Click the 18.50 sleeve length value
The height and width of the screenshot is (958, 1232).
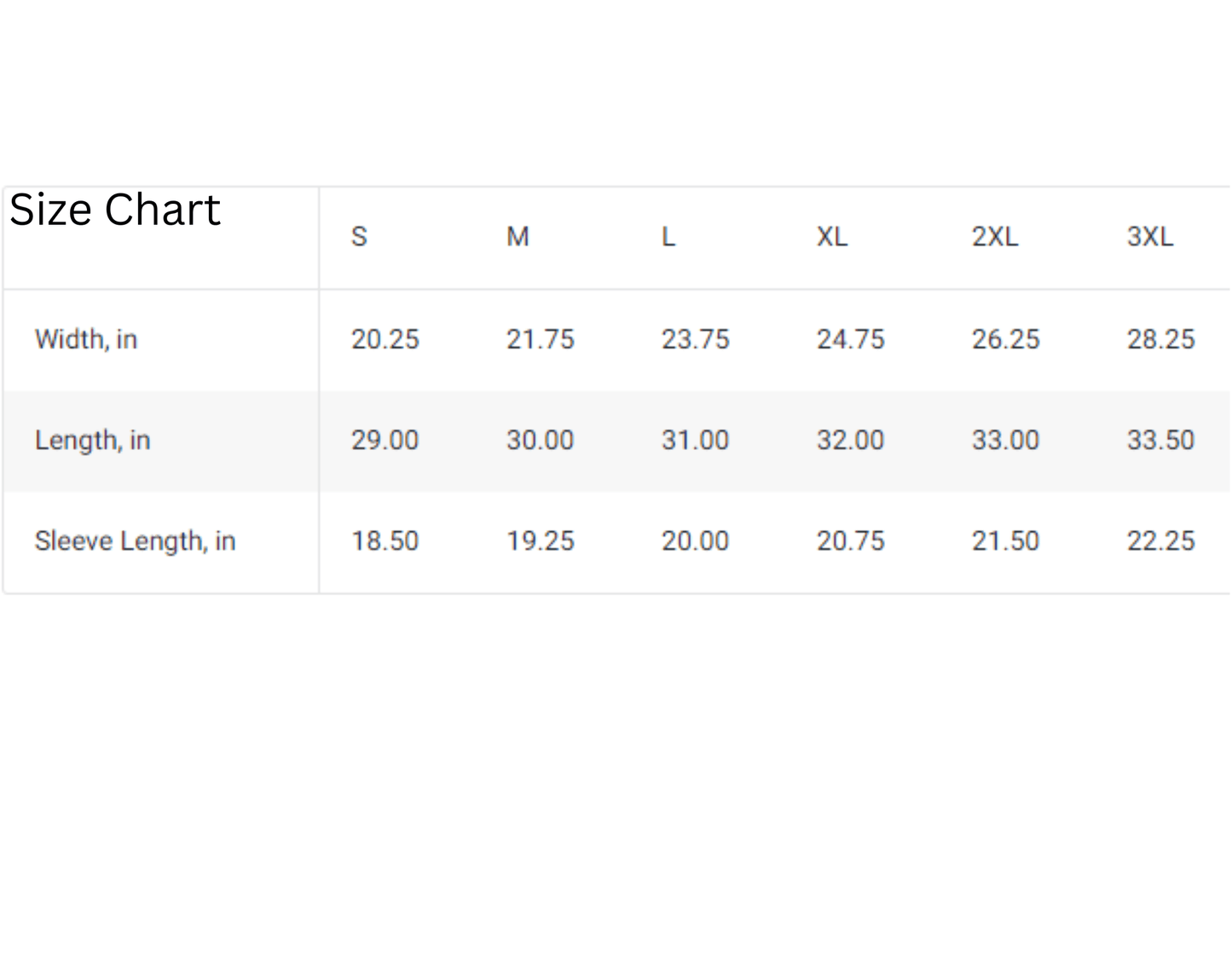tap(385, 540)
